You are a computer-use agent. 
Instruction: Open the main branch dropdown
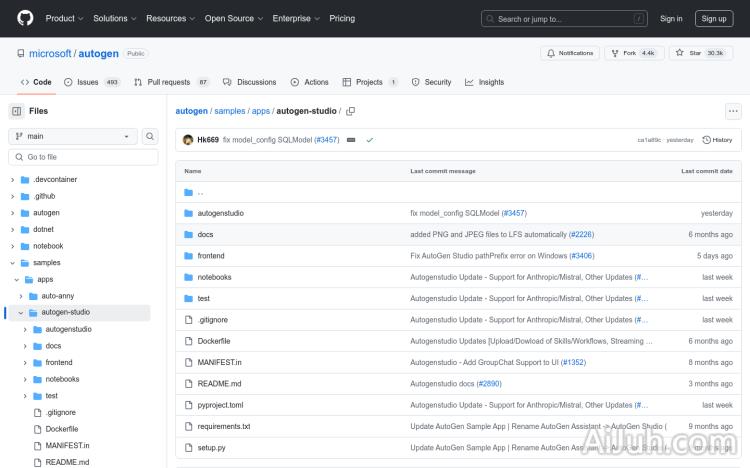pyautogui.click(x=73, y=136)
